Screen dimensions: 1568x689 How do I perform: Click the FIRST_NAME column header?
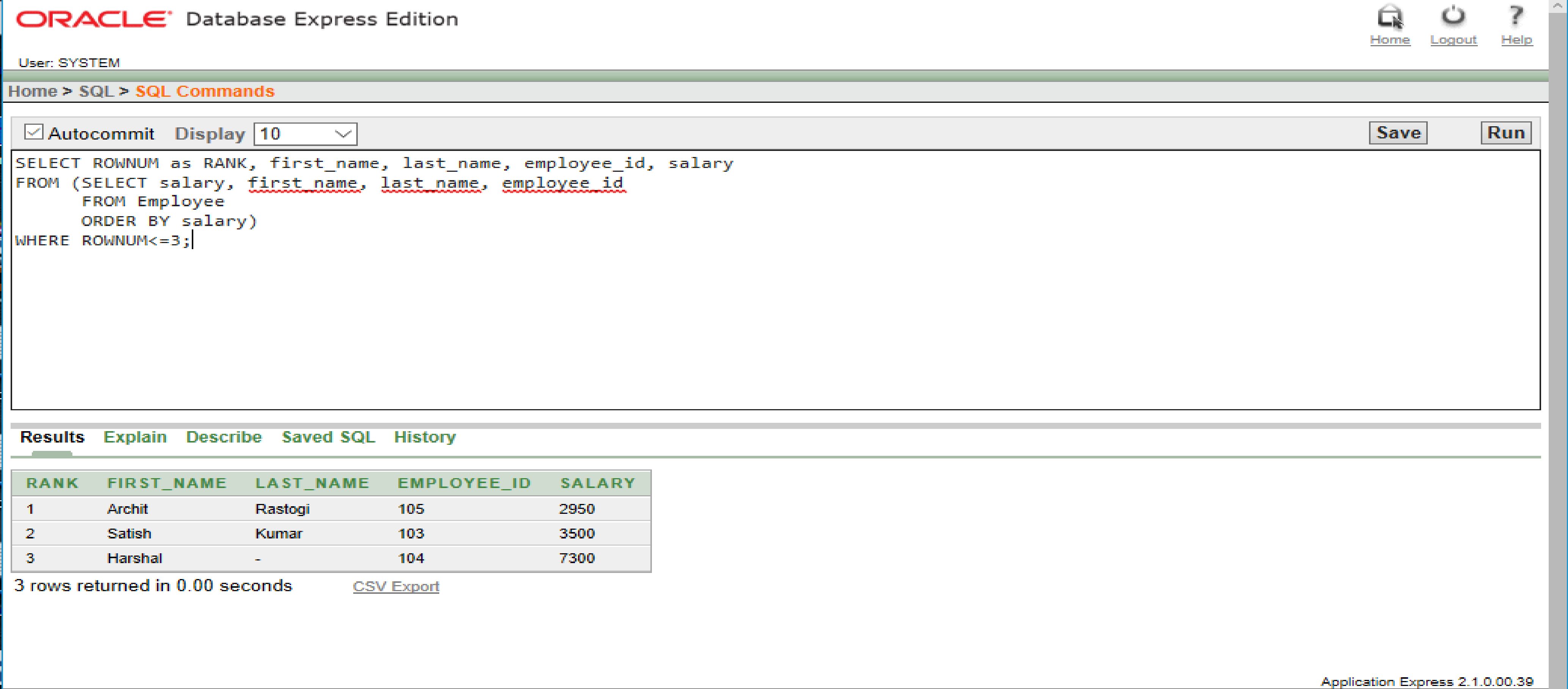click(167, 483)
